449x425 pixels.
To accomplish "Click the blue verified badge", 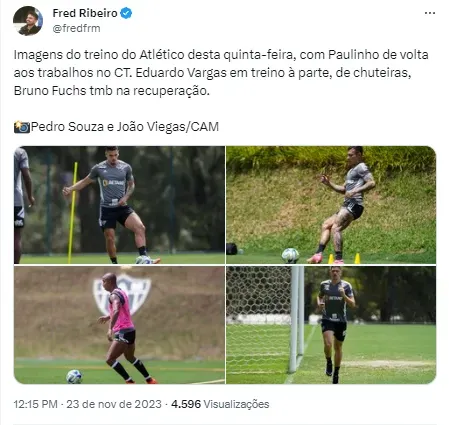I will point(126,13).
